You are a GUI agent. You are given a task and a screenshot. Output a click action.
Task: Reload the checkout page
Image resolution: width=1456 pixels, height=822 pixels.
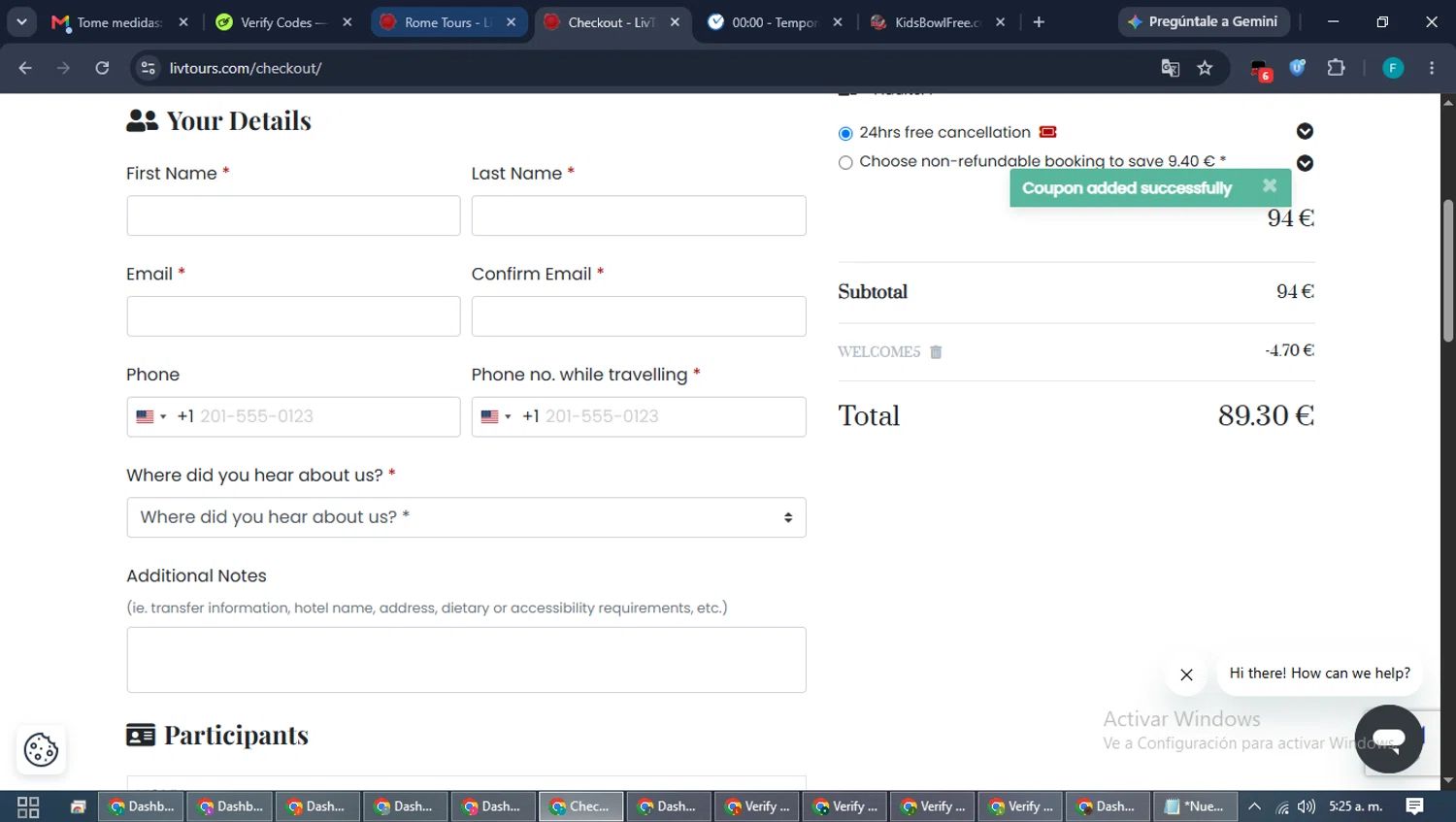pyautogui.click(x=102, y=68)
